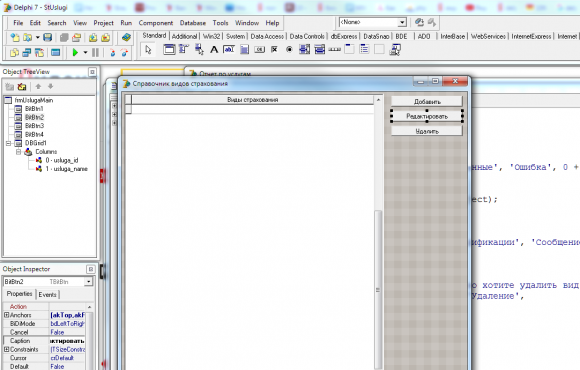Collapse the DBGrid1 tree node
This screenshot has width=580, height=370.
tap(8, 143)
